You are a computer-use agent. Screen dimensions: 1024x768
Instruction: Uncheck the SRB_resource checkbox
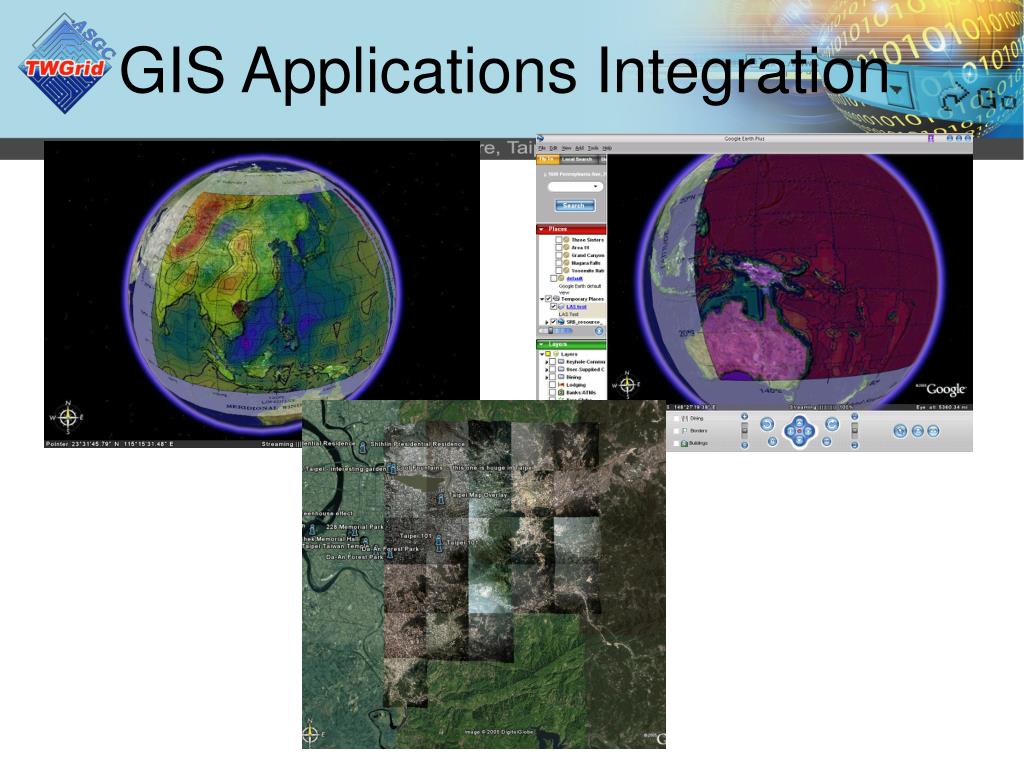click(553, 321)
